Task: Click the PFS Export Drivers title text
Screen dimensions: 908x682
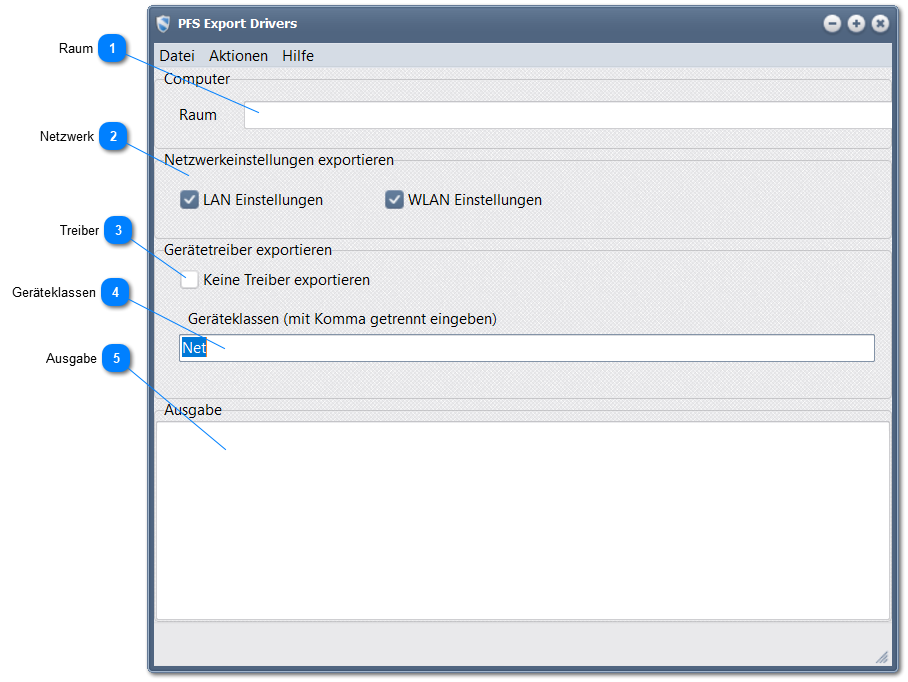Action: coord(237,24)
